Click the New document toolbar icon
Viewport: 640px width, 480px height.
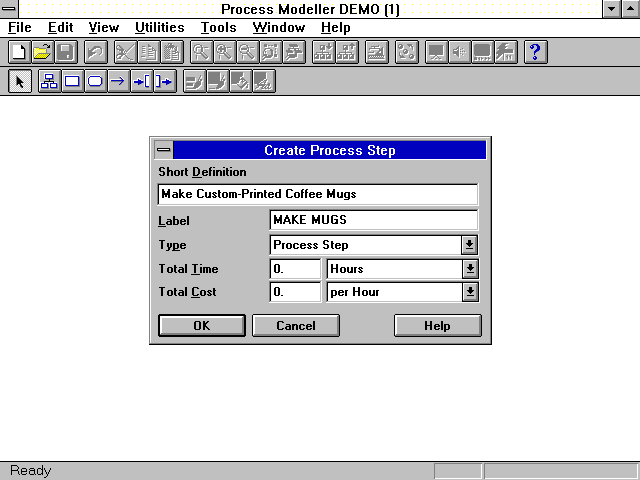(18, 52)
